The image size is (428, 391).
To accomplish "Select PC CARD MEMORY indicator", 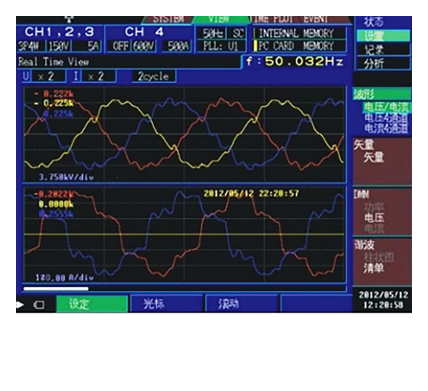I will (x=299, y=46).
